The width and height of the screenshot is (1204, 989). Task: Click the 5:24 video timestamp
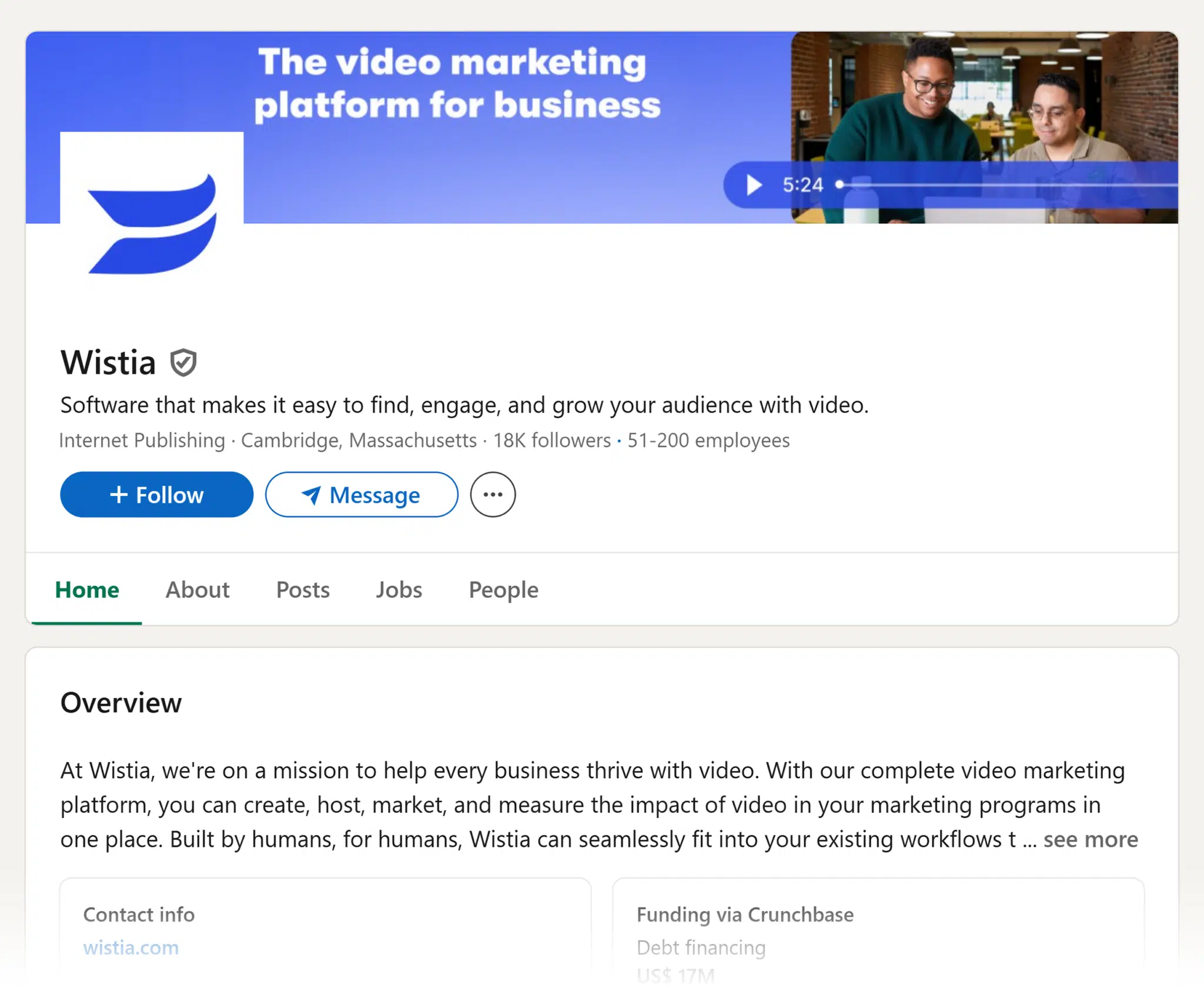802,185
